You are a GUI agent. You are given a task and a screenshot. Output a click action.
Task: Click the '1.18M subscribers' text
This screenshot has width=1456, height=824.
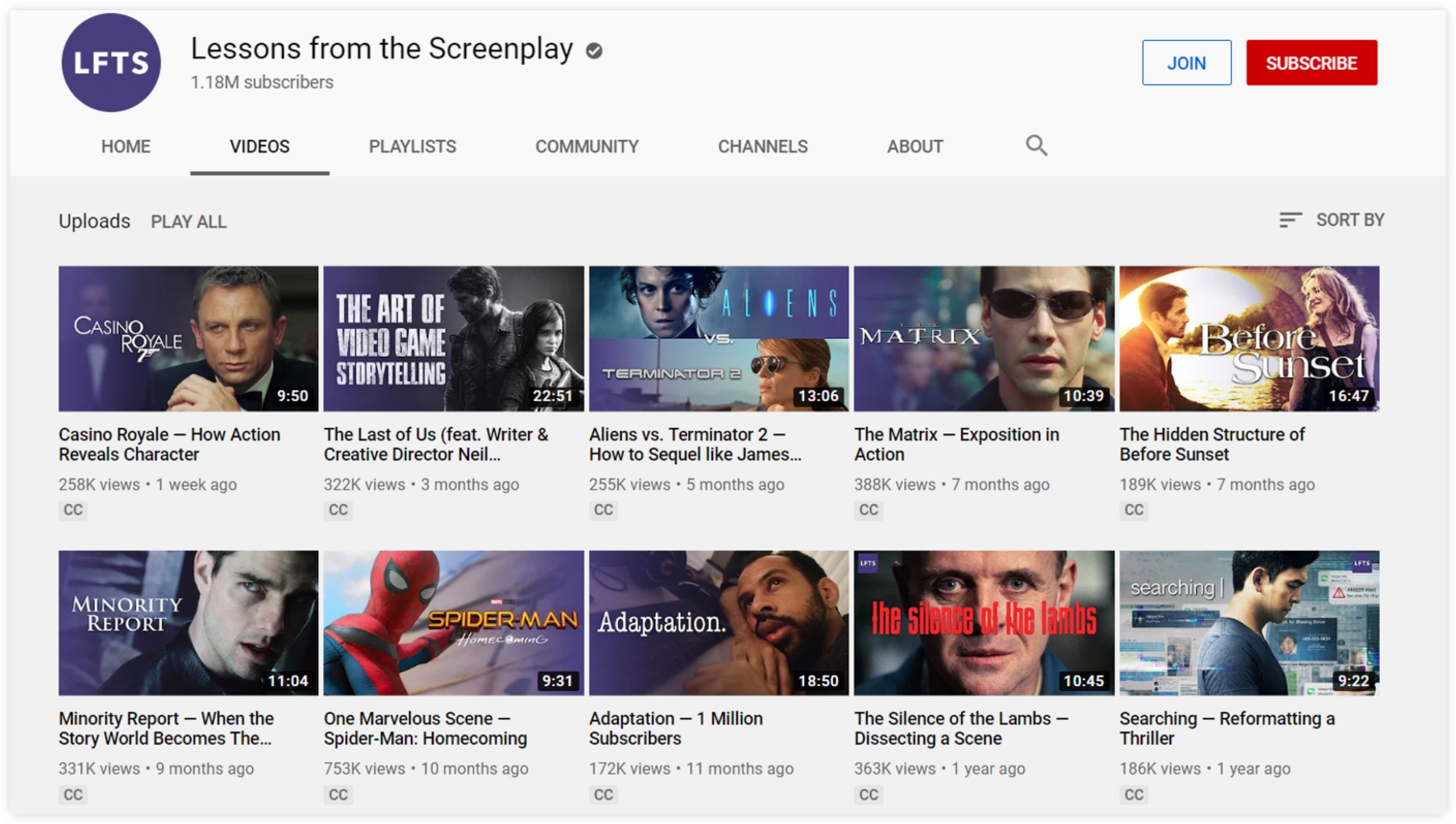point(262,83)
